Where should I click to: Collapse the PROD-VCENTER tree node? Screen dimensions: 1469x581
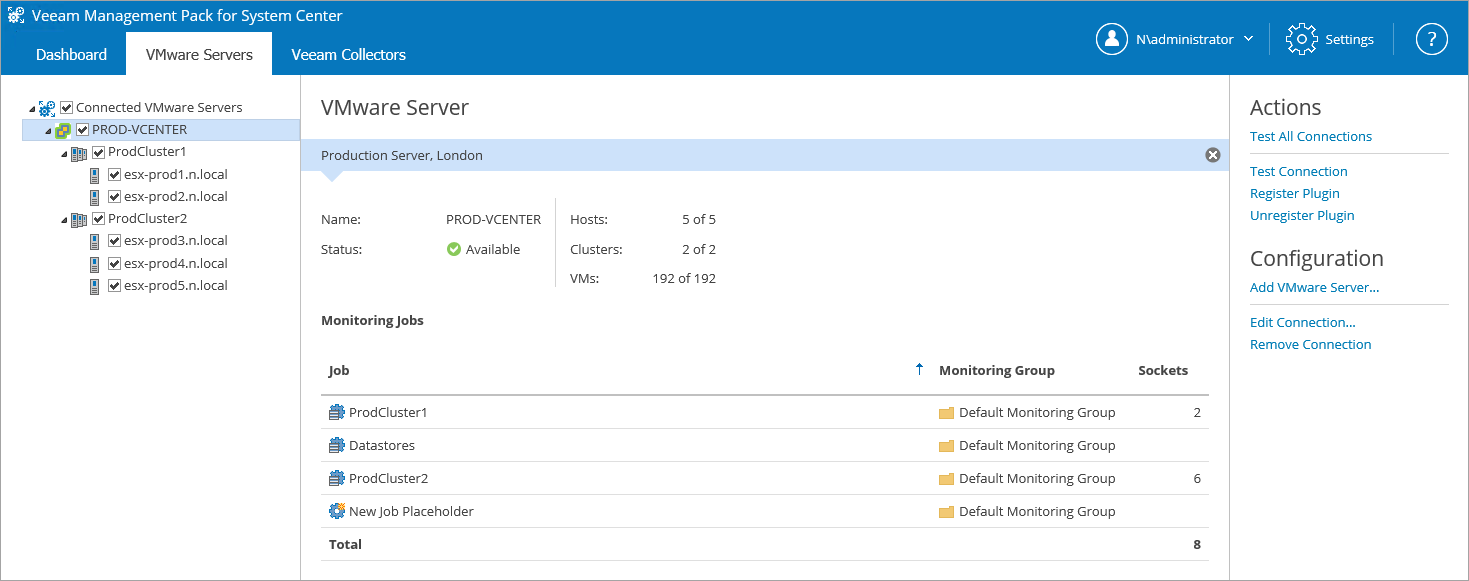(48, 131)
